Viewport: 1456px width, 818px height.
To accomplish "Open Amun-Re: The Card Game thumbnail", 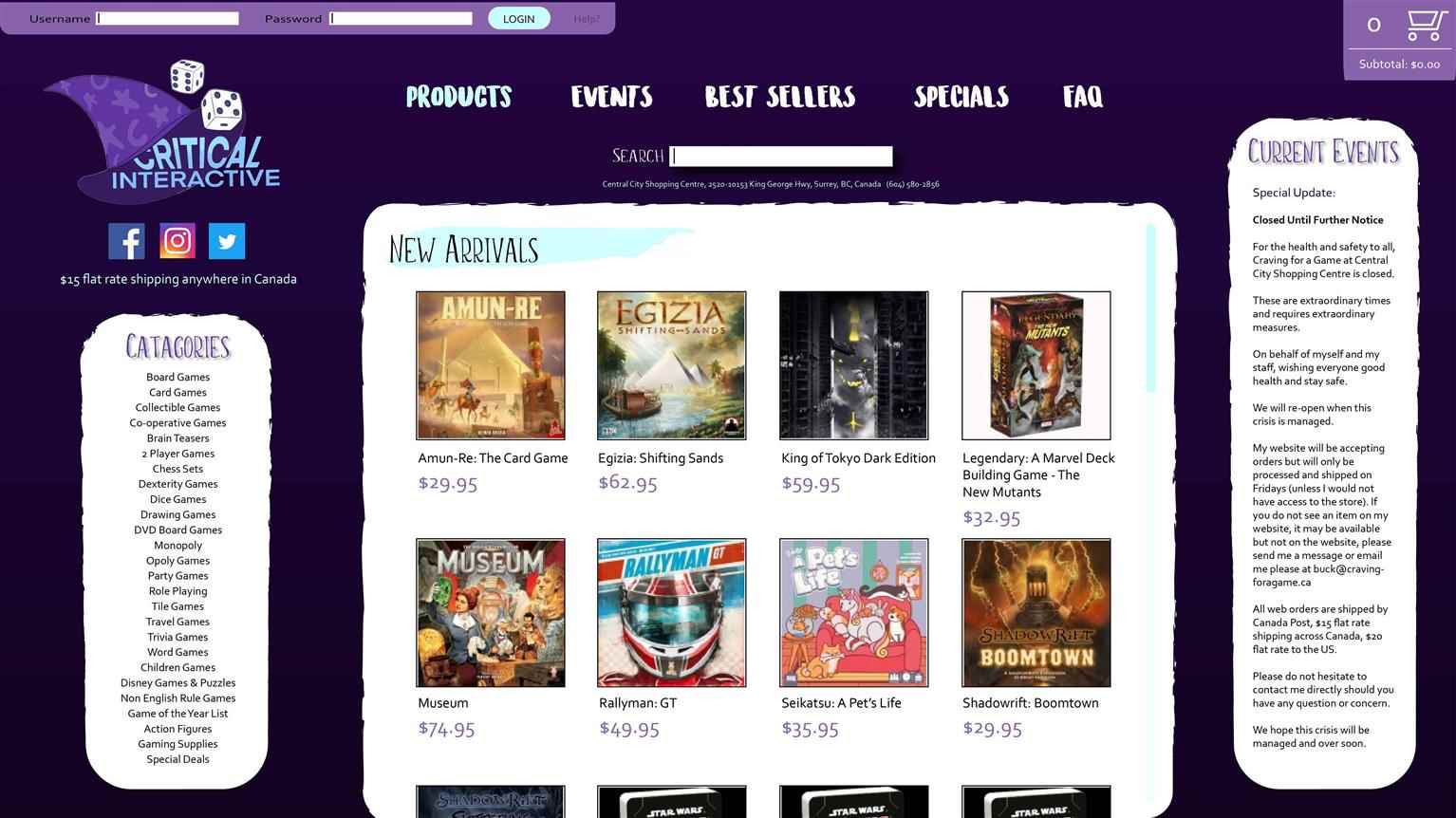I will click(491, 365).
